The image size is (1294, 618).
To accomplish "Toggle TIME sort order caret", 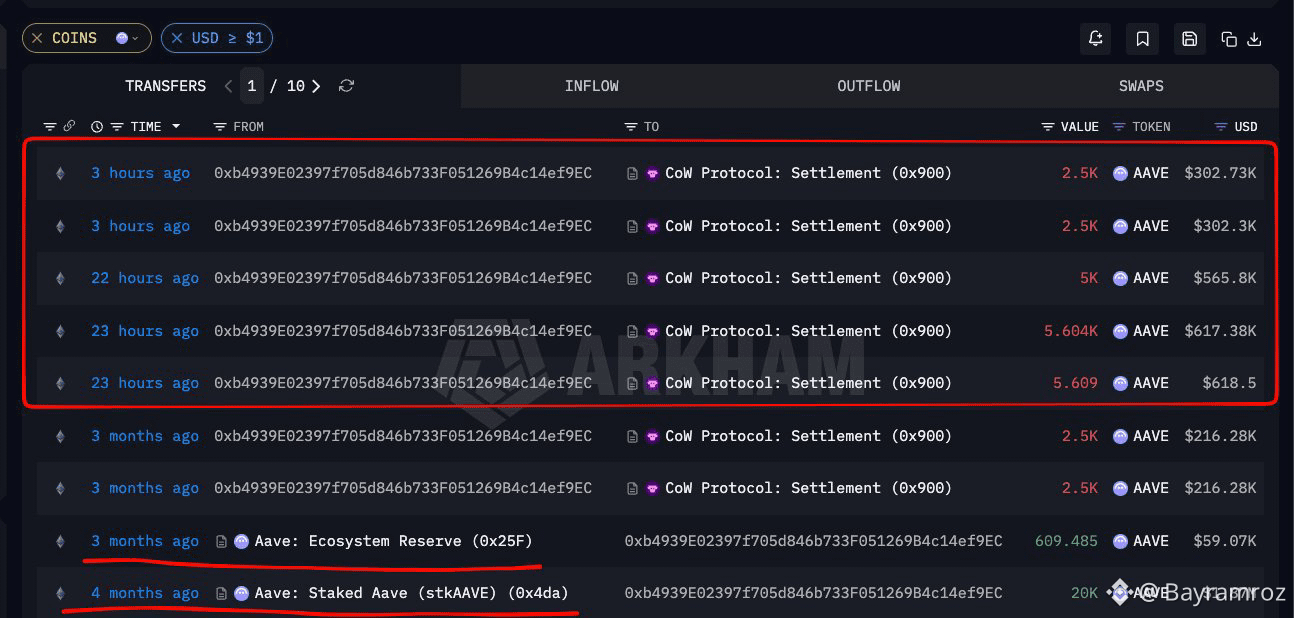I will pyautogui.click(x=176, y=127).
